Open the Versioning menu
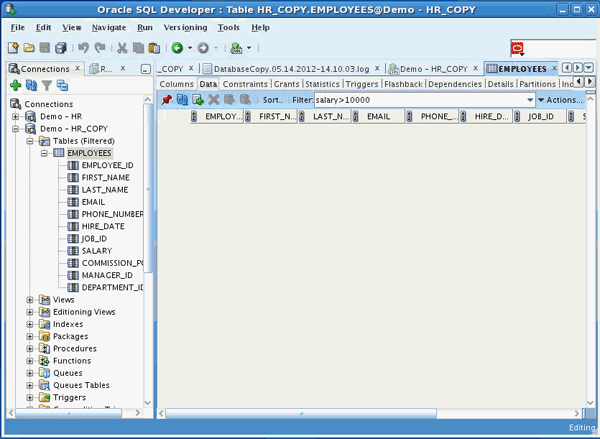The height and width of the screenshot is (439, 600). tap(186, 28)
